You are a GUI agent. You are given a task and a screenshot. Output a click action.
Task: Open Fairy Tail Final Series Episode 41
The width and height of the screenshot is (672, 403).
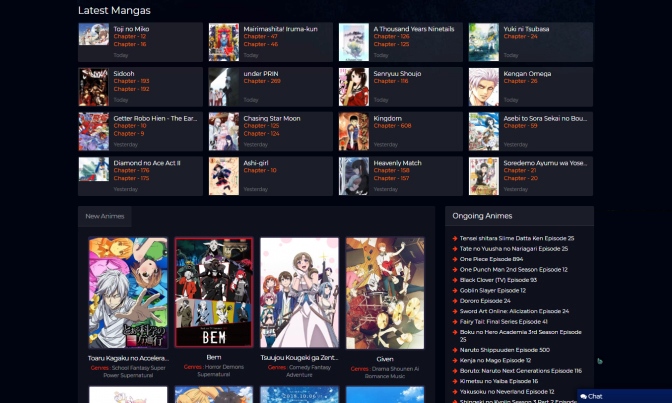504,322
